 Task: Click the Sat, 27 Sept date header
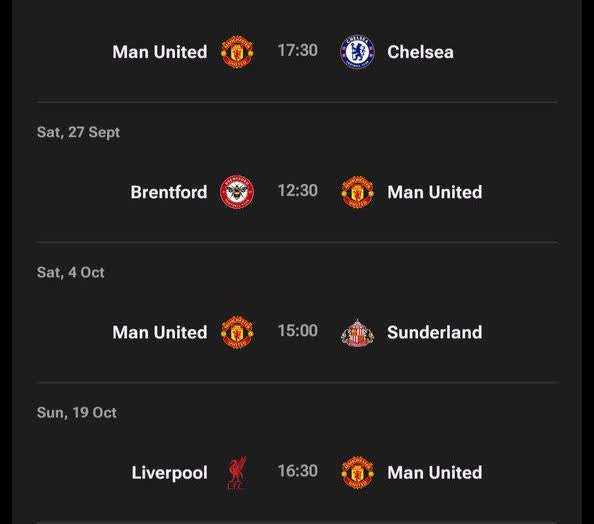(78, 133)
